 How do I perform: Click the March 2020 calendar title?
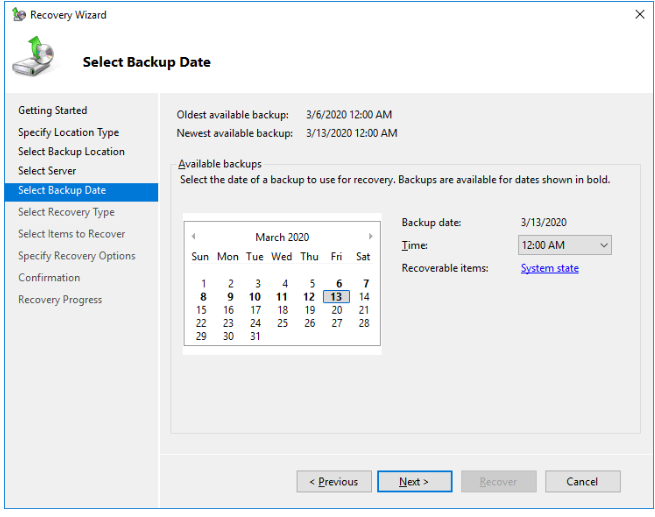tap(282, 237)
